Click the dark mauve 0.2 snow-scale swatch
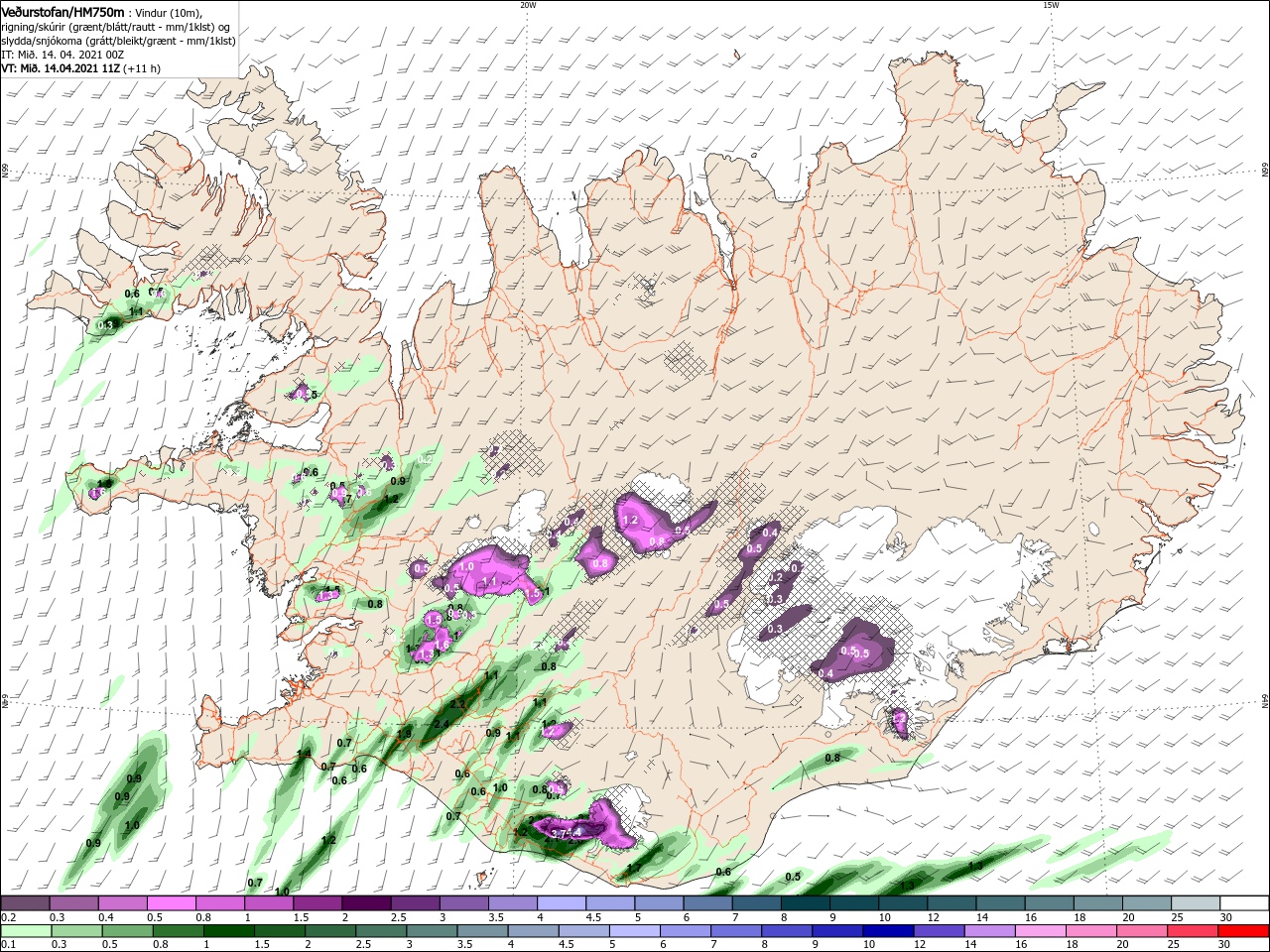 coord(26,903)
